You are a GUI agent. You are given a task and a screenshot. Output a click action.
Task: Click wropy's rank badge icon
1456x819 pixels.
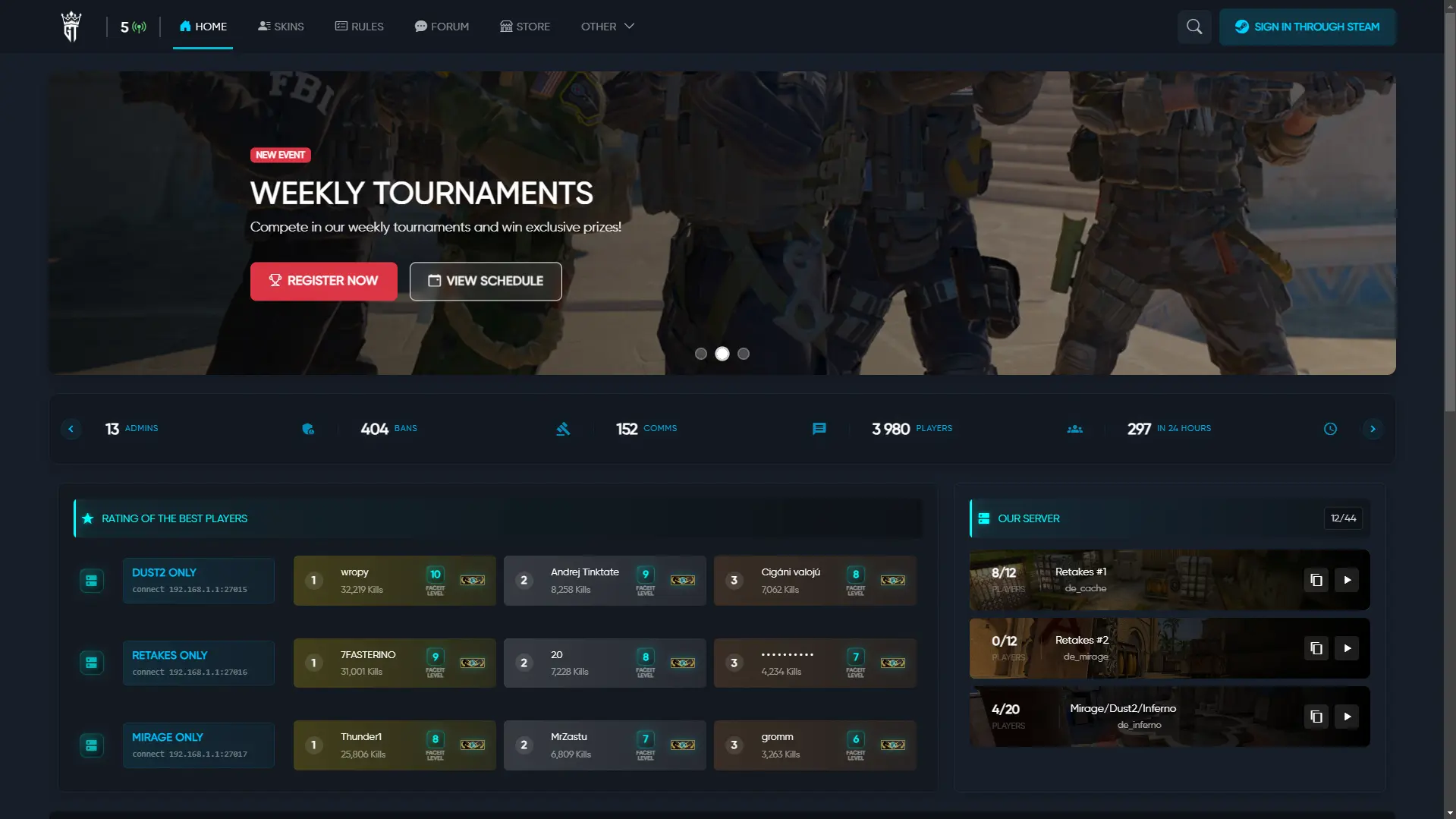pos(473,581)
